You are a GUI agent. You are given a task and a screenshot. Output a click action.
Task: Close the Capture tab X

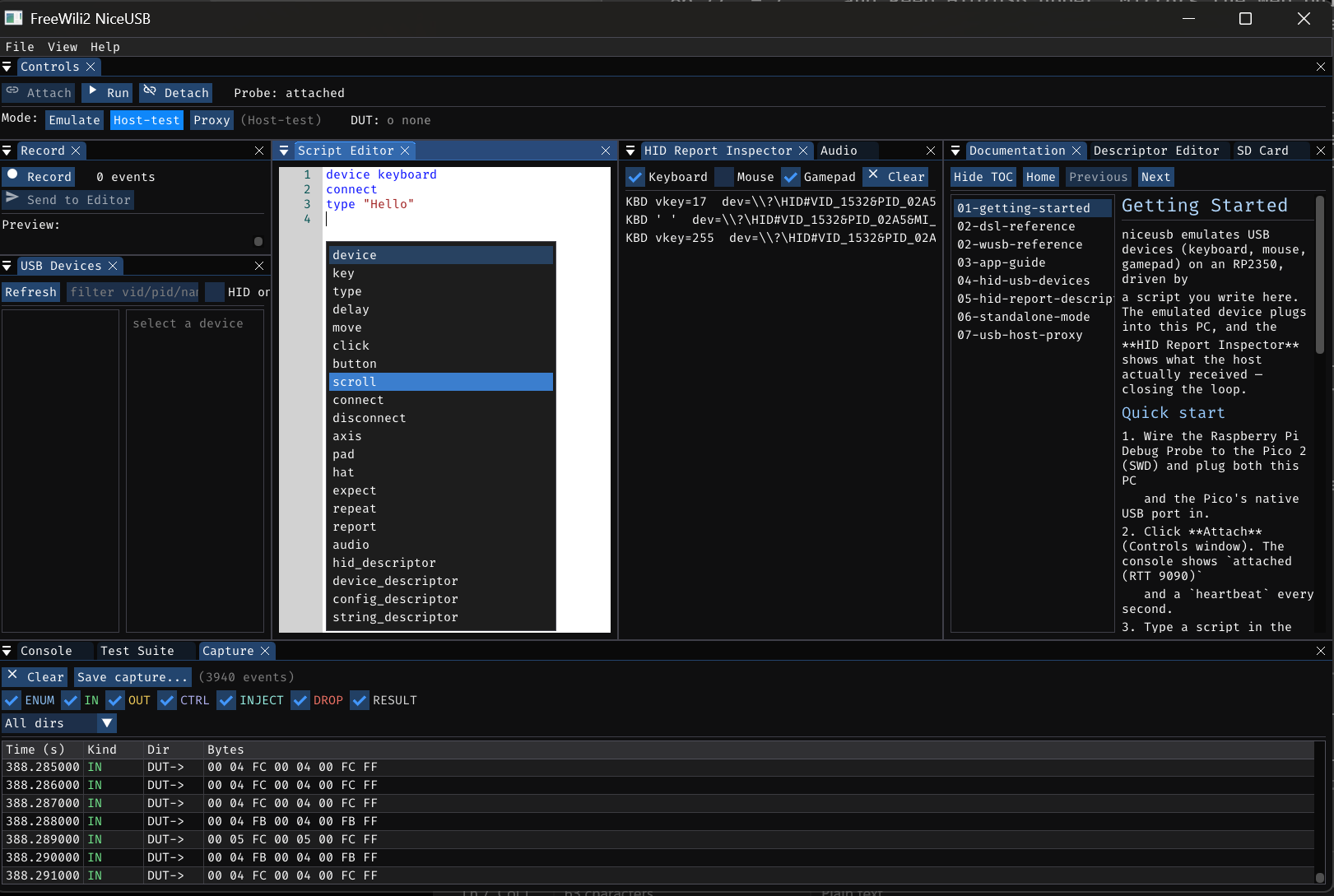265,651
